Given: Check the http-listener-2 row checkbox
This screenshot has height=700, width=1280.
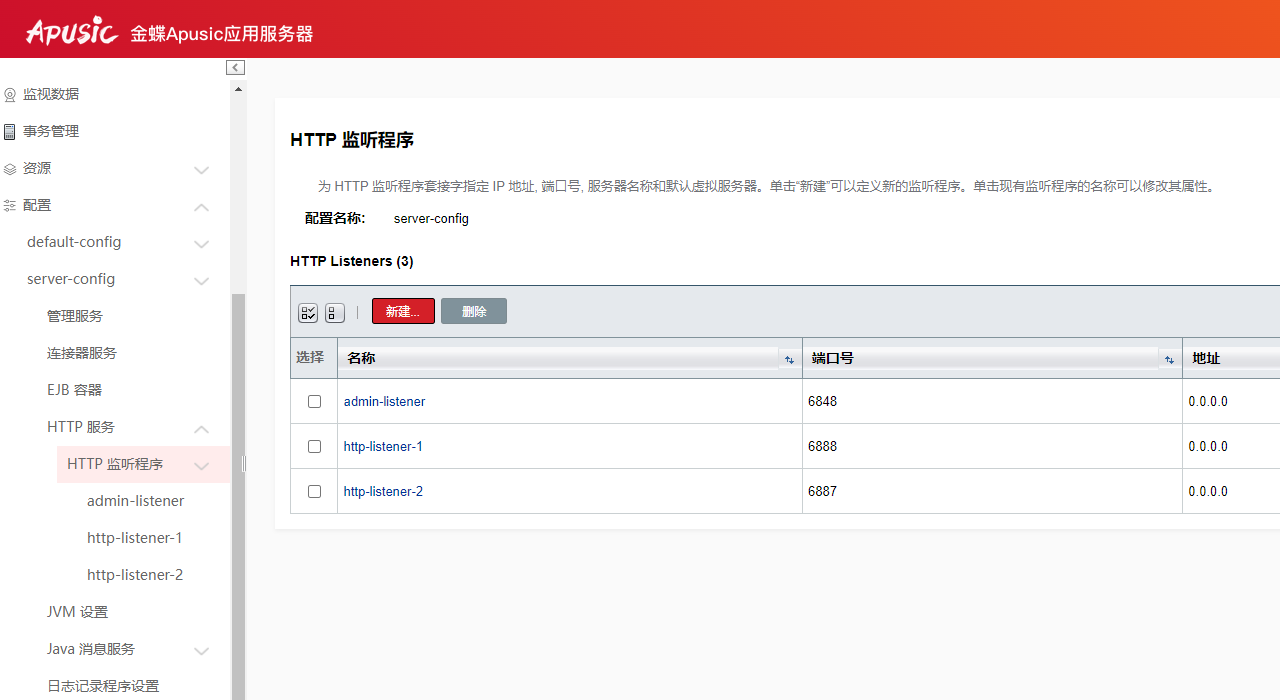Looking at the screenshot, I should [x=314, y=492].
